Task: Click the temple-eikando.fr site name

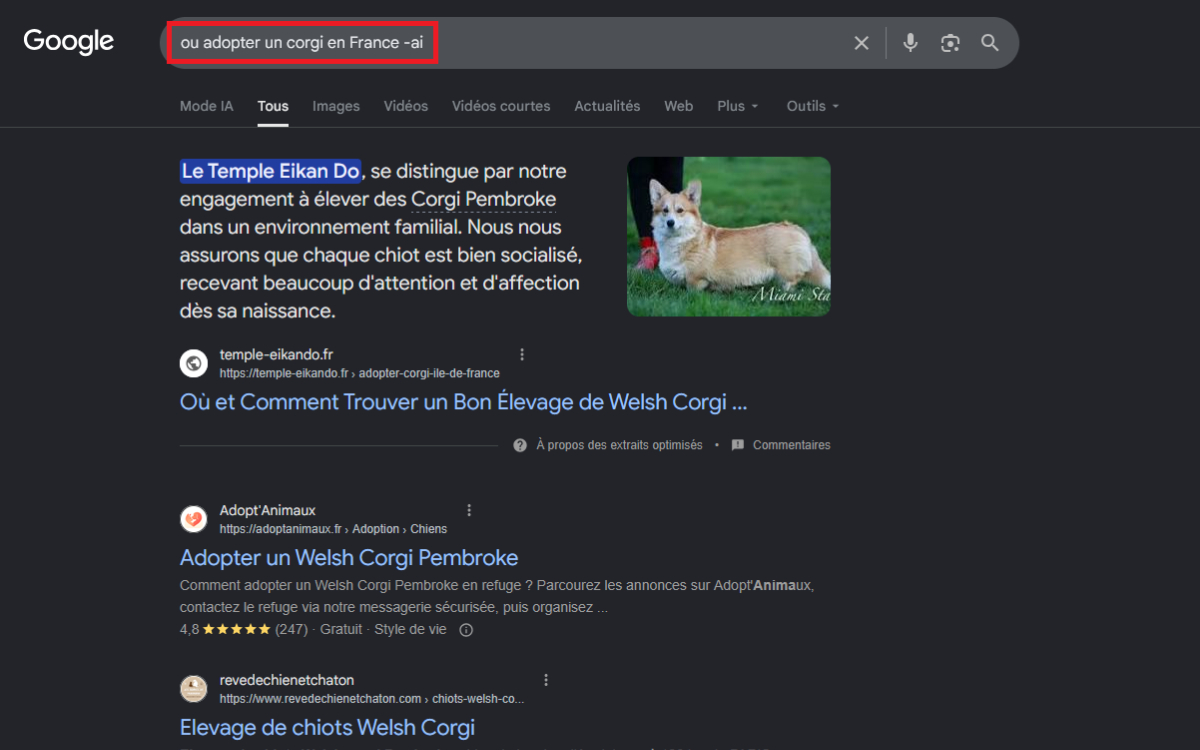Action: 277,355
